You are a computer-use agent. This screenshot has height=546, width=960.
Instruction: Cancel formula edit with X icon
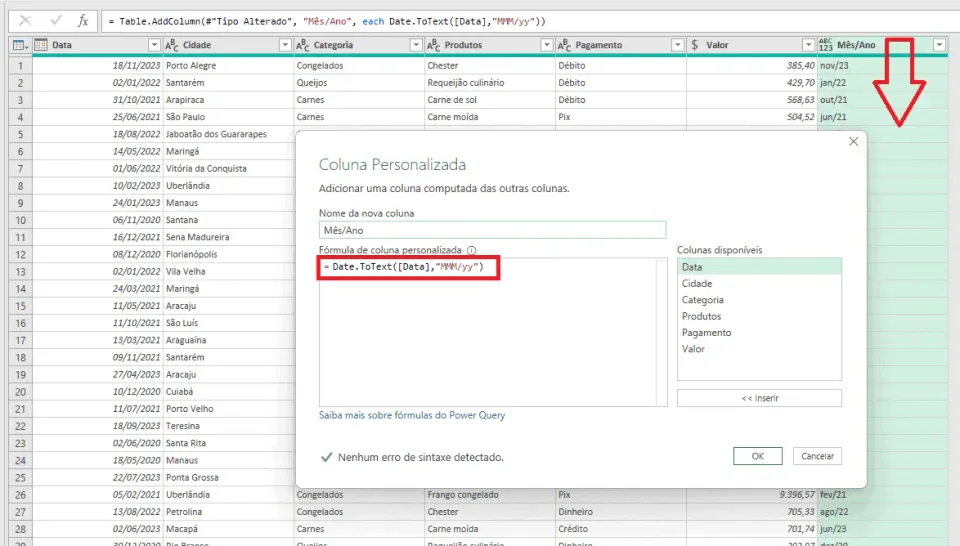(x=25, y=21)
